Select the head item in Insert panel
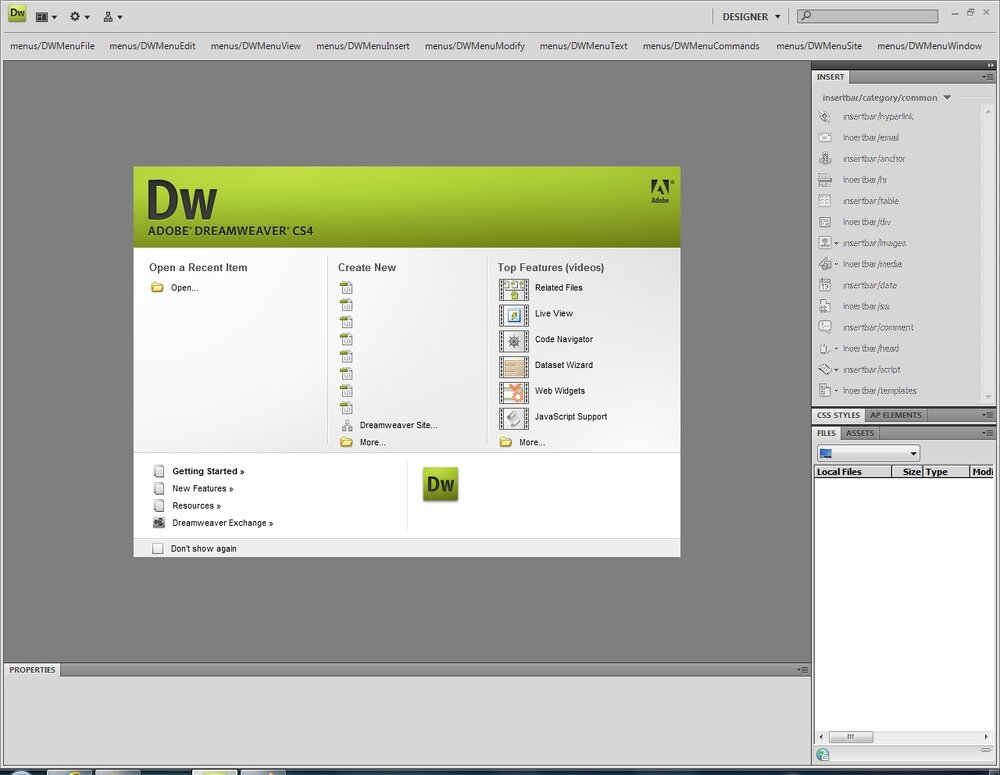This screenshot has height=775, width=1000. pos(858,348)
